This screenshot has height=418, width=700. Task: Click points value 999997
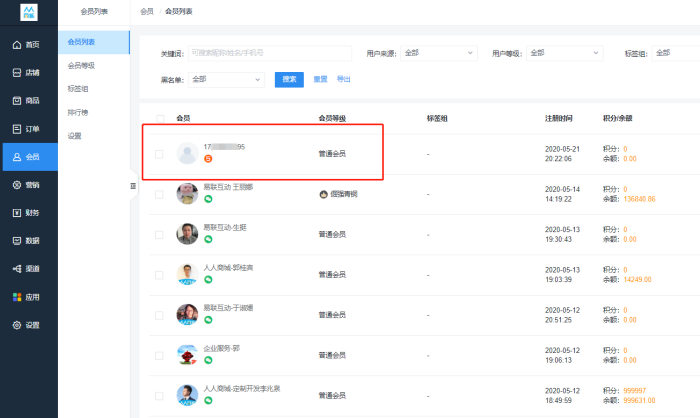click(634, 391)
